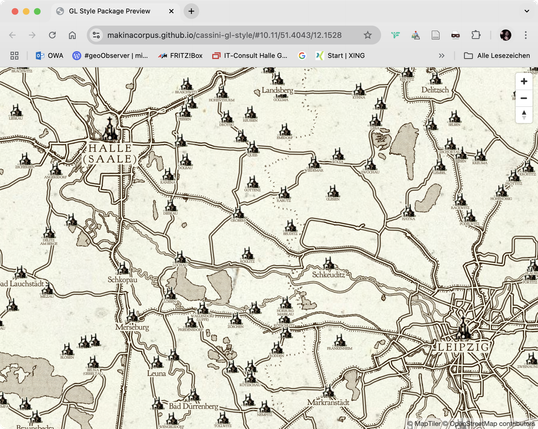538x429 pixels.
Task: Open OWA bookmark
Action: (x=49, y=56)
